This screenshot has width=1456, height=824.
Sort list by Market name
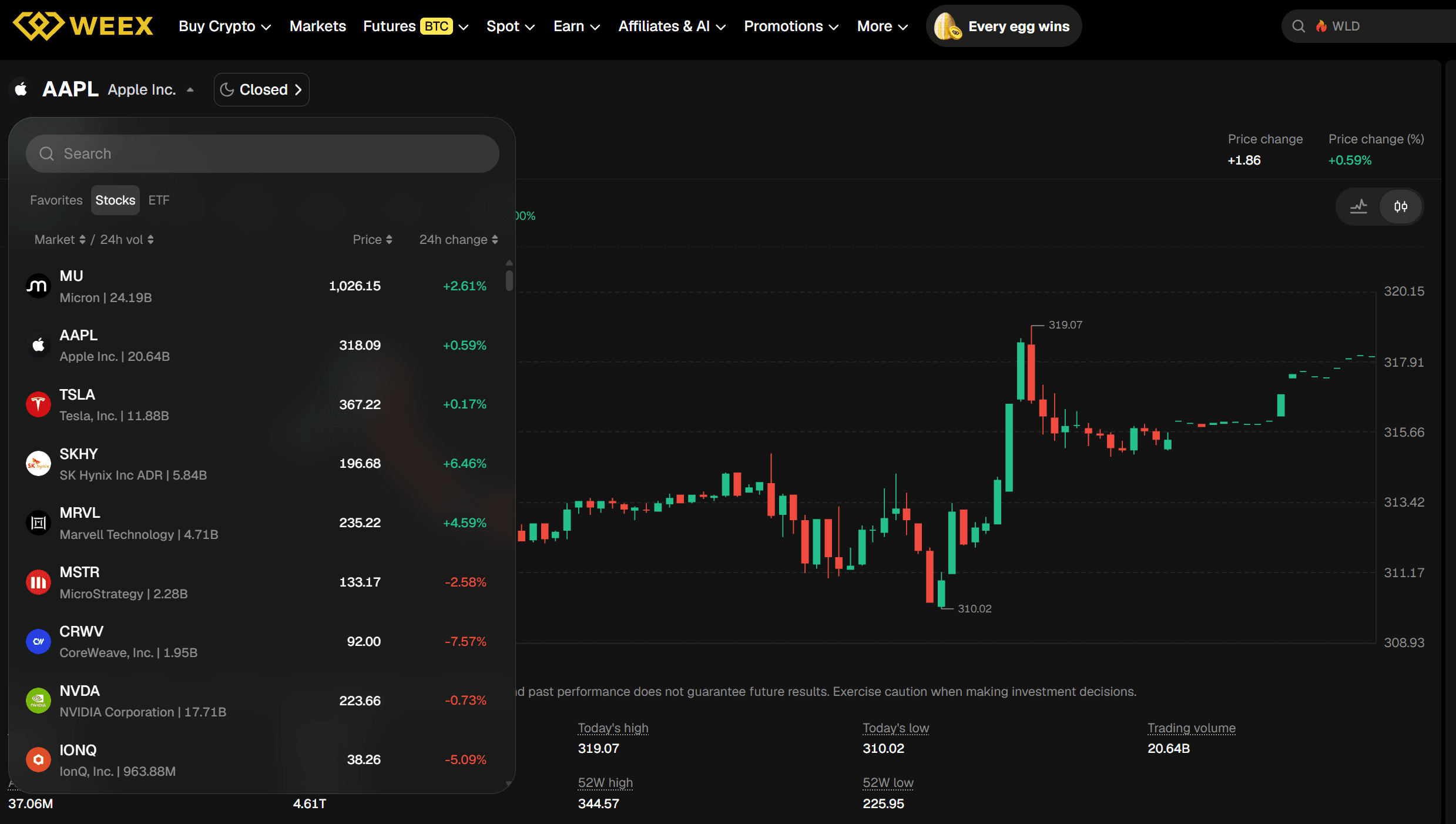click(x=60, y=240)
